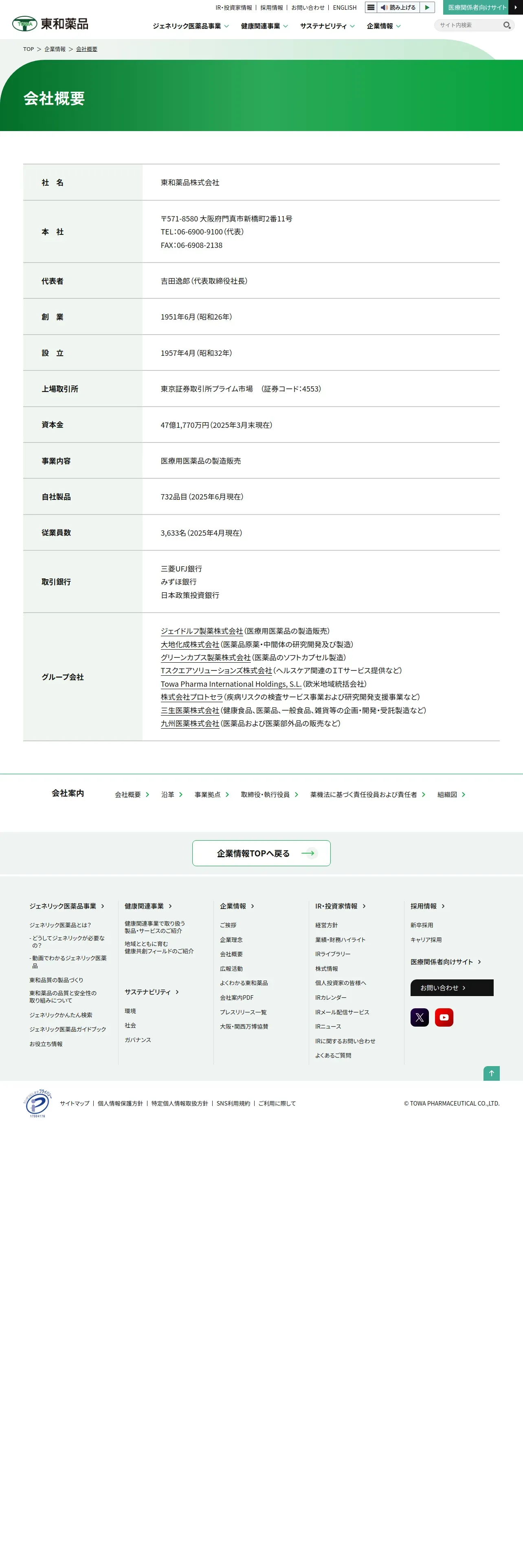Click the Privacy Mark badge
This screenshot has width=523, height=1568.
point(37,1104)
